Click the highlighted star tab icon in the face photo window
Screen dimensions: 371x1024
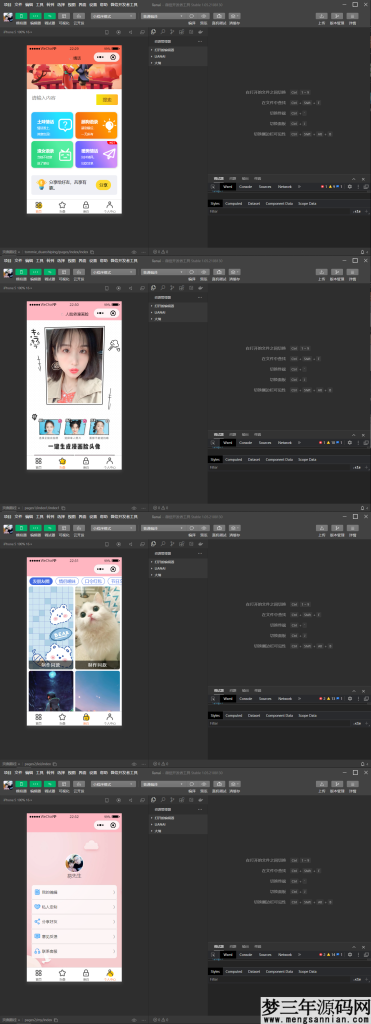tap(62, 461)
